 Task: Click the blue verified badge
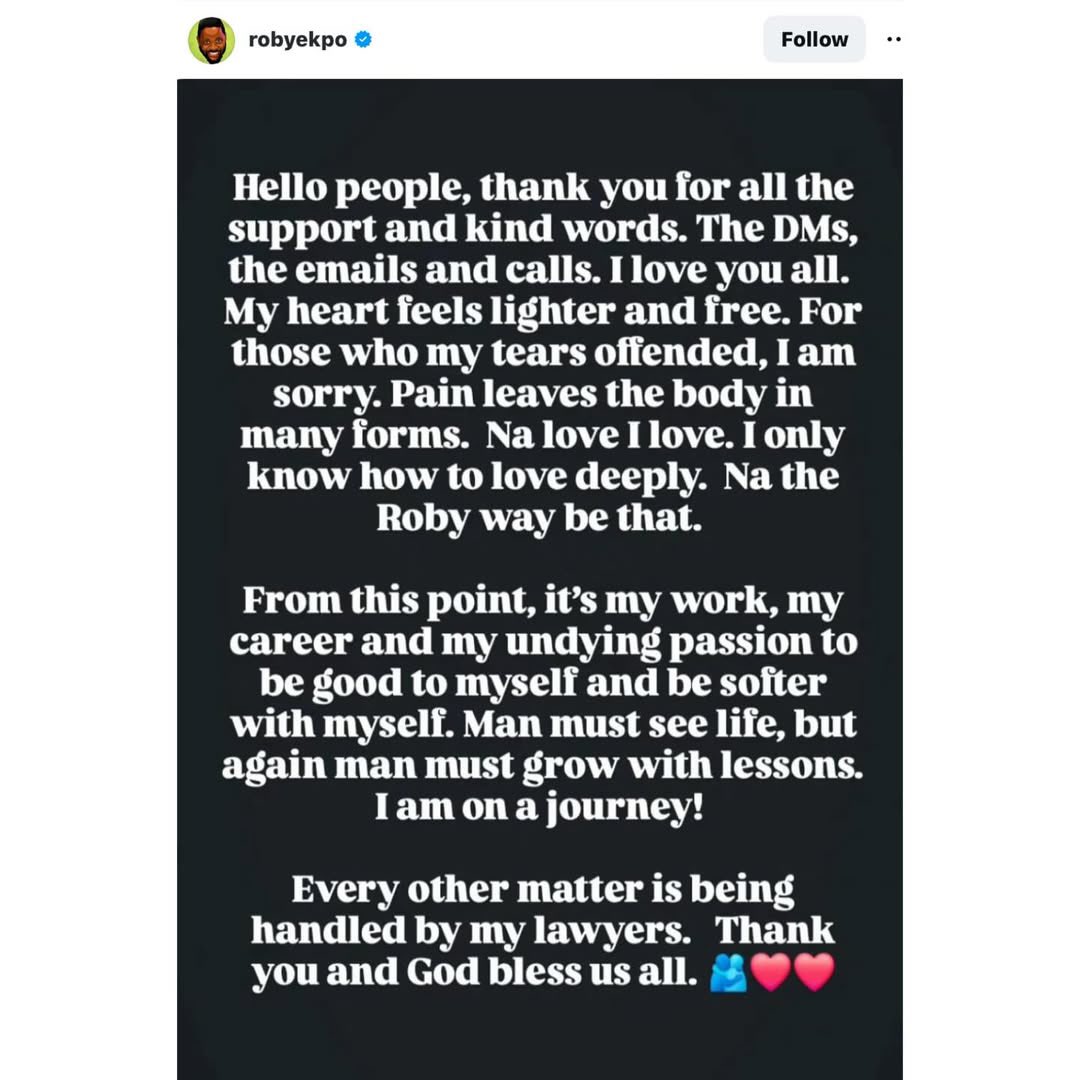click(x=364, y=40)
